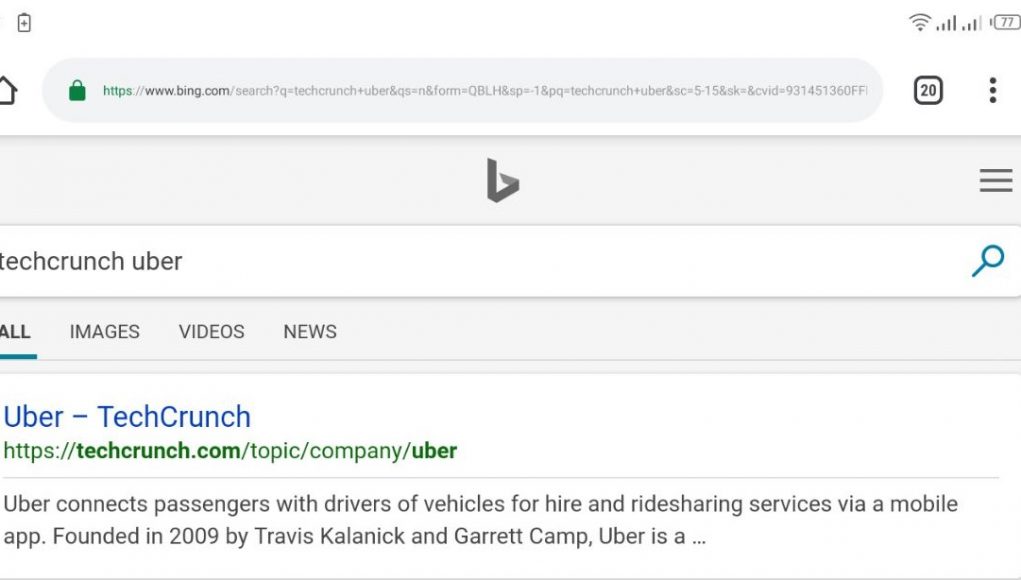This screenshot has width=1021, height=580.
Task: Tap the first cellular signal bars icon
Action: (x=946, y=23)
